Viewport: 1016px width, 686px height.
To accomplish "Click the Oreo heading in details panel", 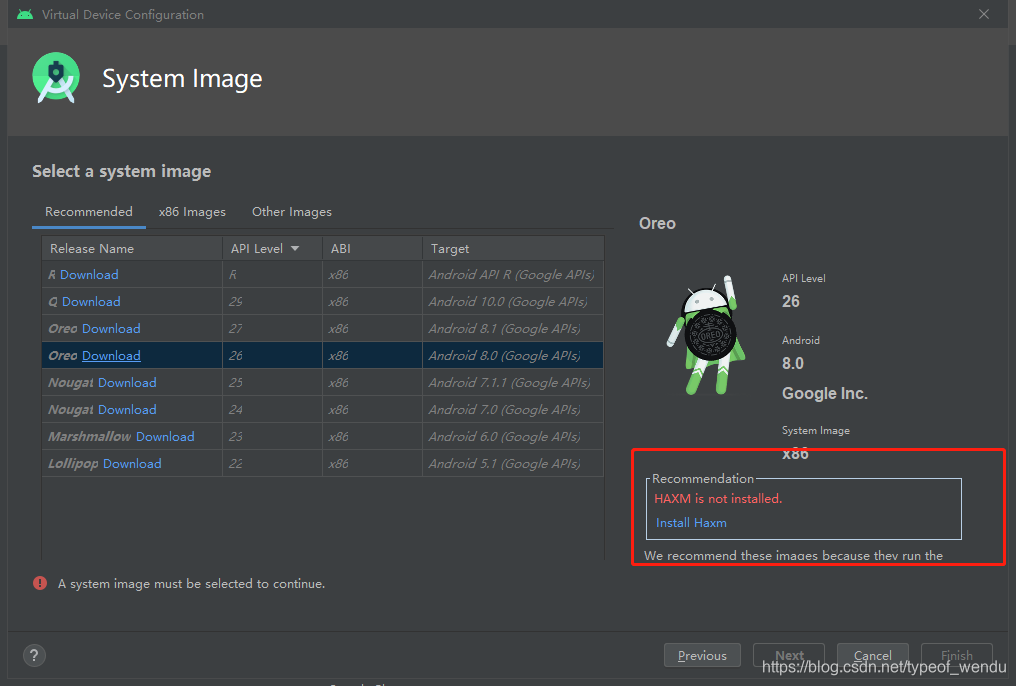I will (657, 223).
